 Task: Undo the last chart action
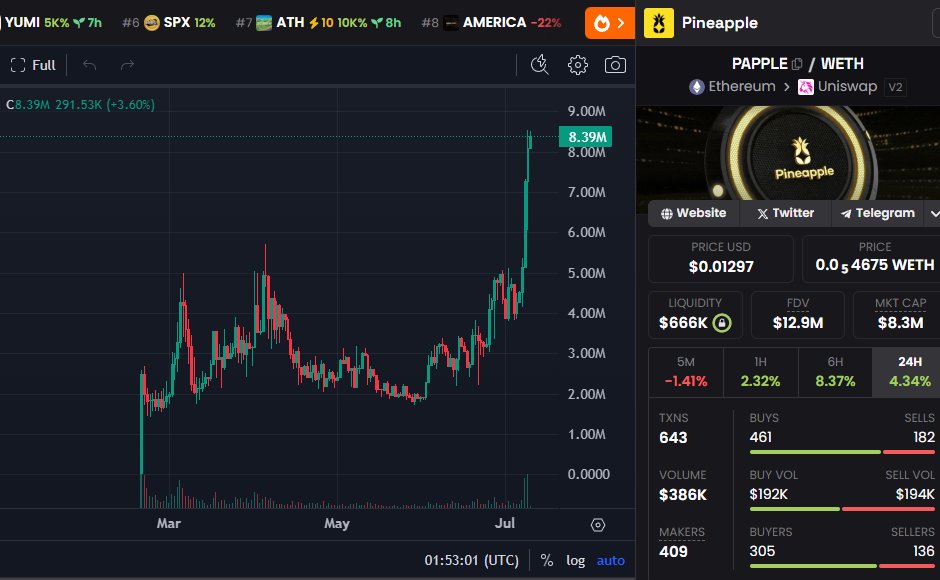89,65
